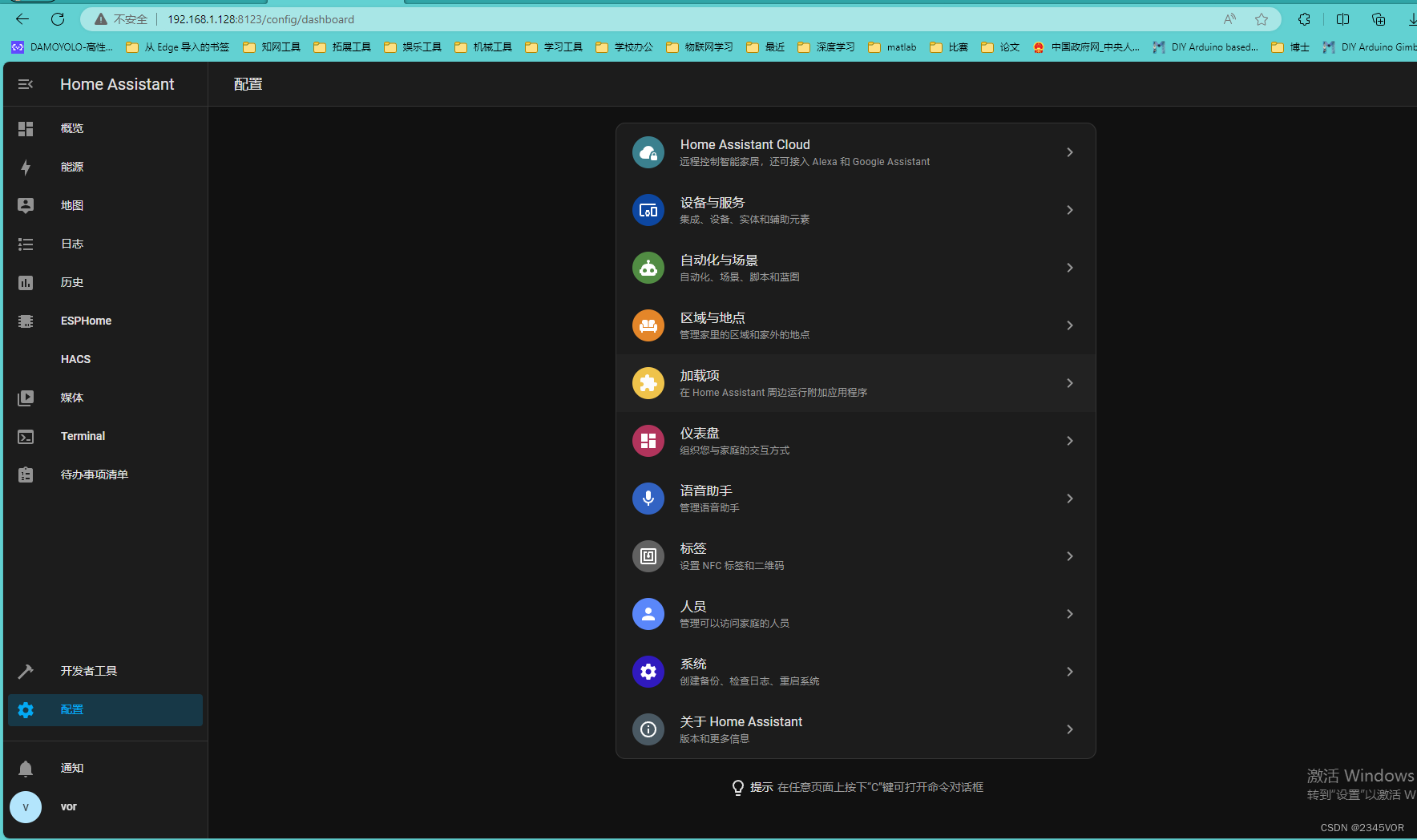The width and height of the screenshot is (1417, 840).
Task: Select the 开发者工具 sidebar label
Action: 89,671
